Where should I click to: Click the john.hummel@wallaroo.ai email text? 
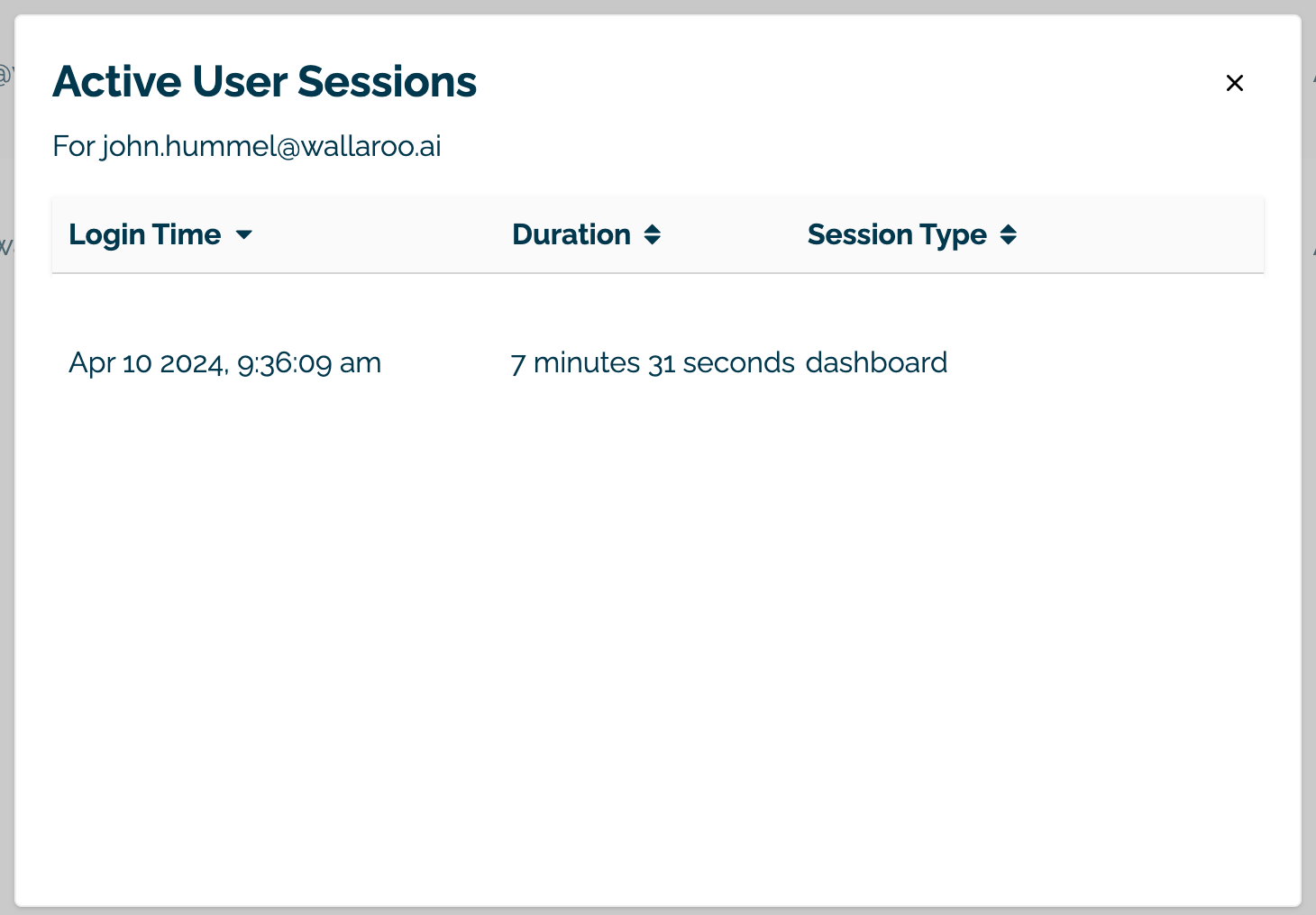(x=271, y=146)
